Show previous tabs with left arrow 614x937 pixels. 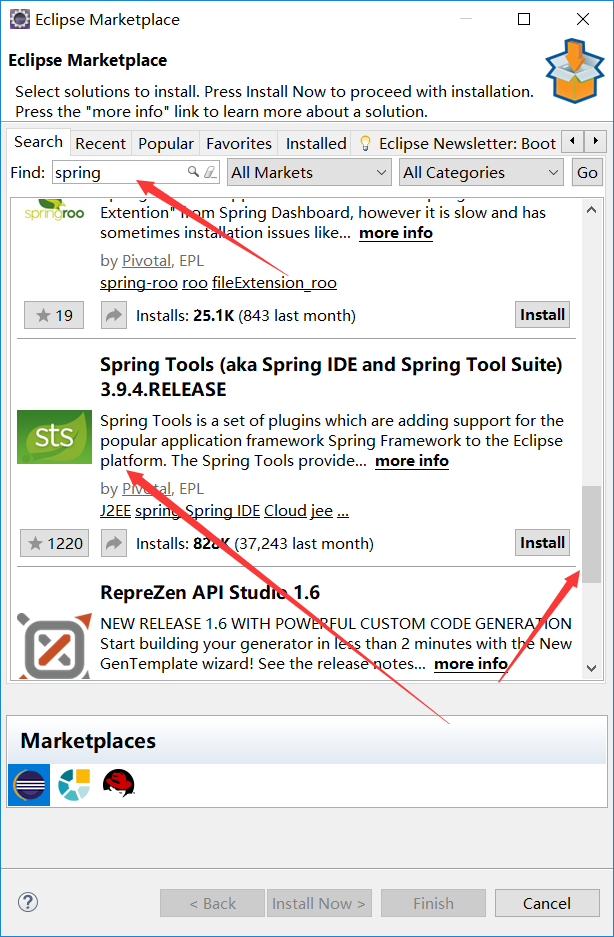573,141
